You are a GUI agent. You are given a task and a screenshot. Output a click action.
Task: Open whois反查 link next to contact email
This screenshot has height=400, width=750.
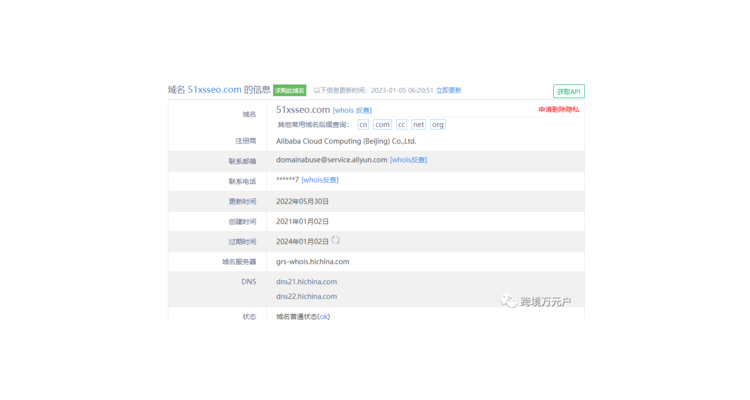(408, 160)
